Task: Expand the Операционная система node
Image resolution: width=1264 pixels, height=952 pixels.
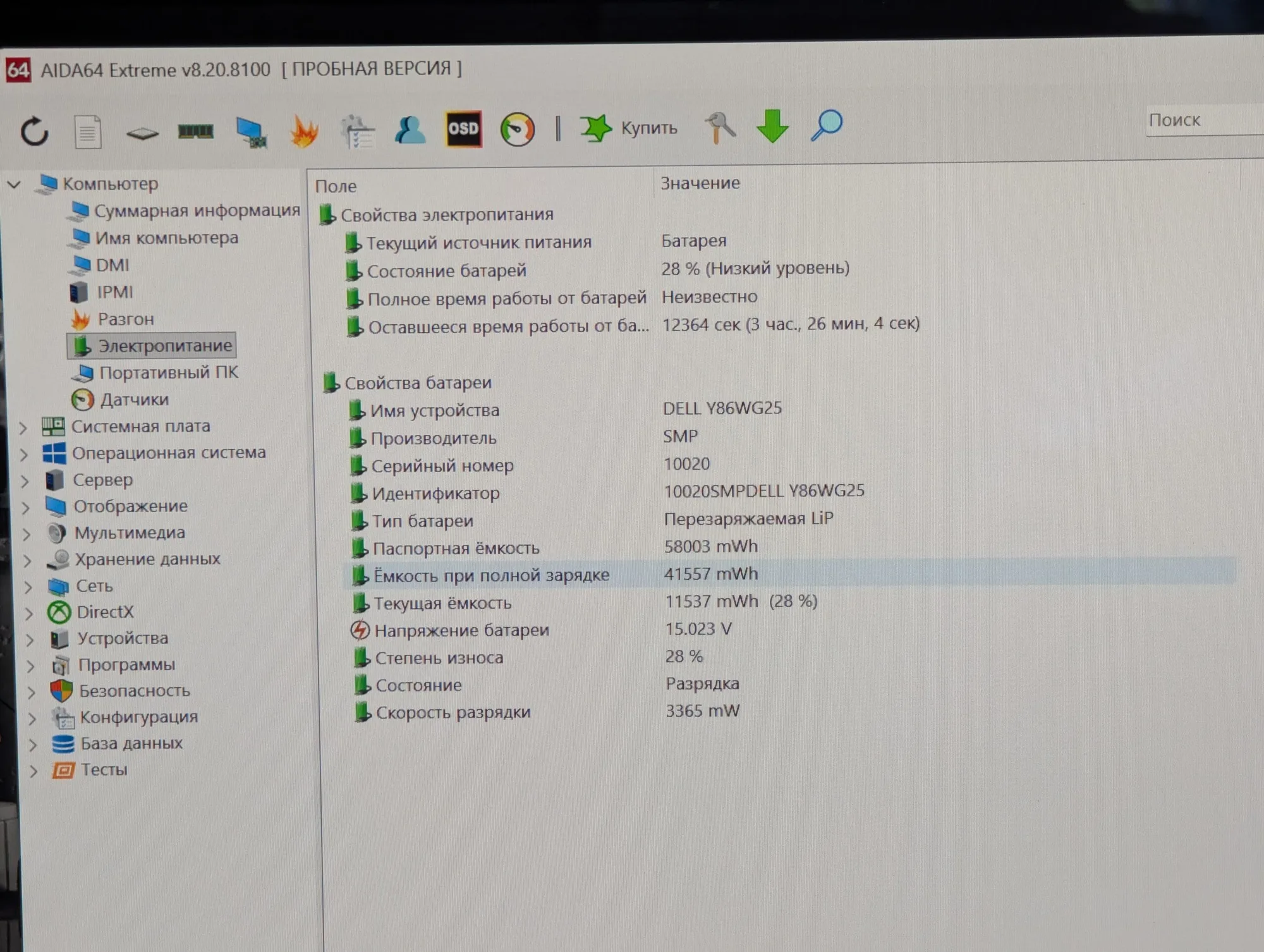Action: pyautogui.click(x=24, y=455)
